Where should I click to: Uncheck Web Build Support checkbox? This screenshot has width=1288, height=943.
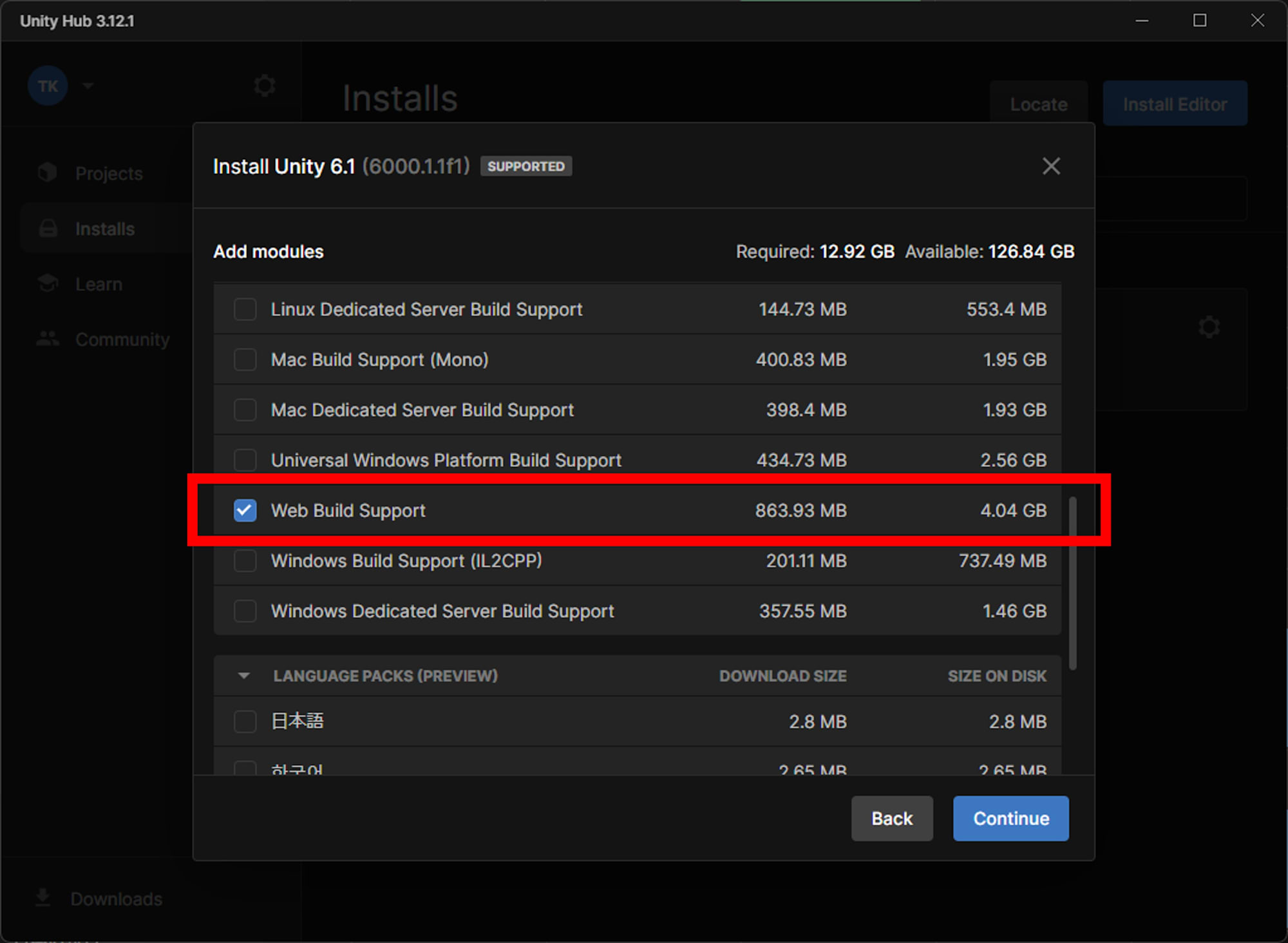coord(245,510)
